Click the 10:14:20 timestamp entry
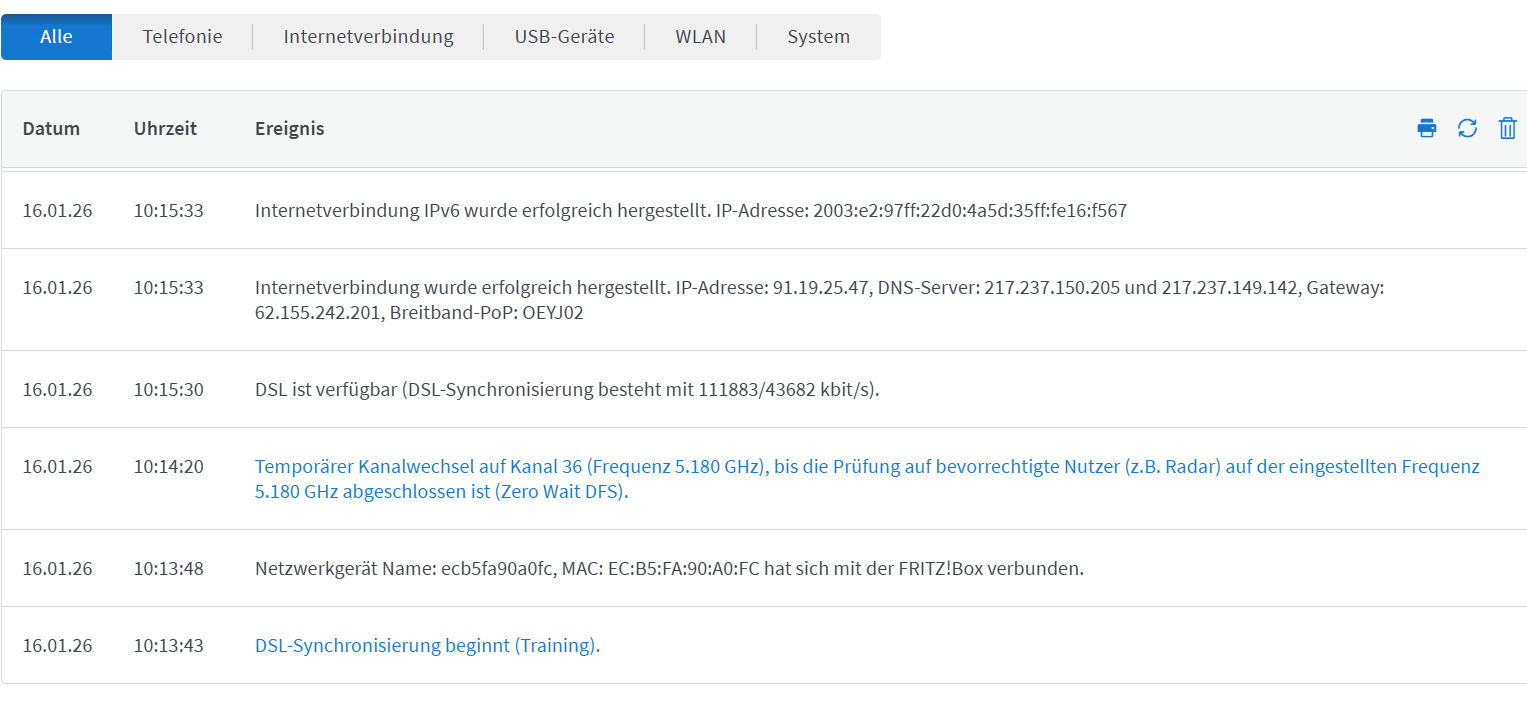The image size is (1527, 708). tap(168, 466)
